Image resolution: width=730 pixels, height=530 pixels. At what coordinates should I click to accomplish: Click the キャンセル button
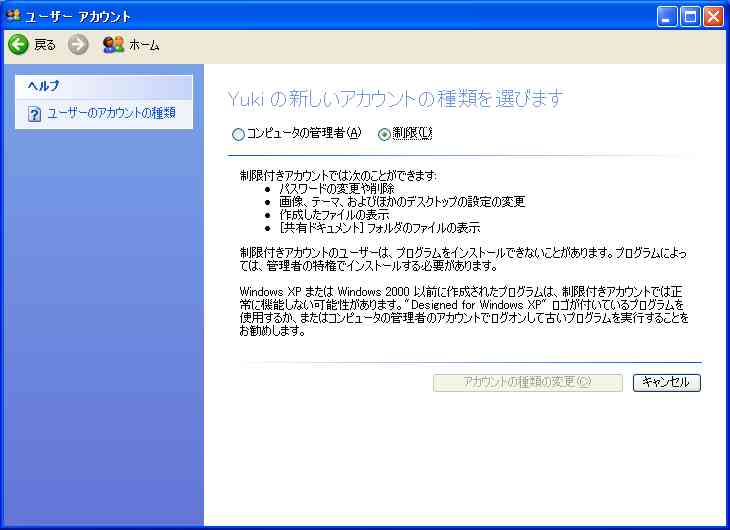pyautogui.click(x=666, y=383)
